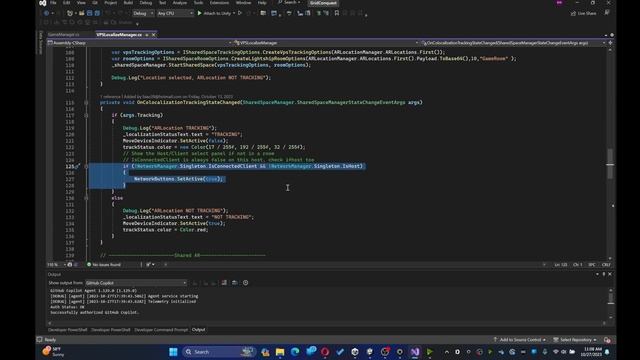Collapse the if (args.Tracking) block outline
Screen dimensions: 640x360
pyautogui.click(x=86, y=116)
